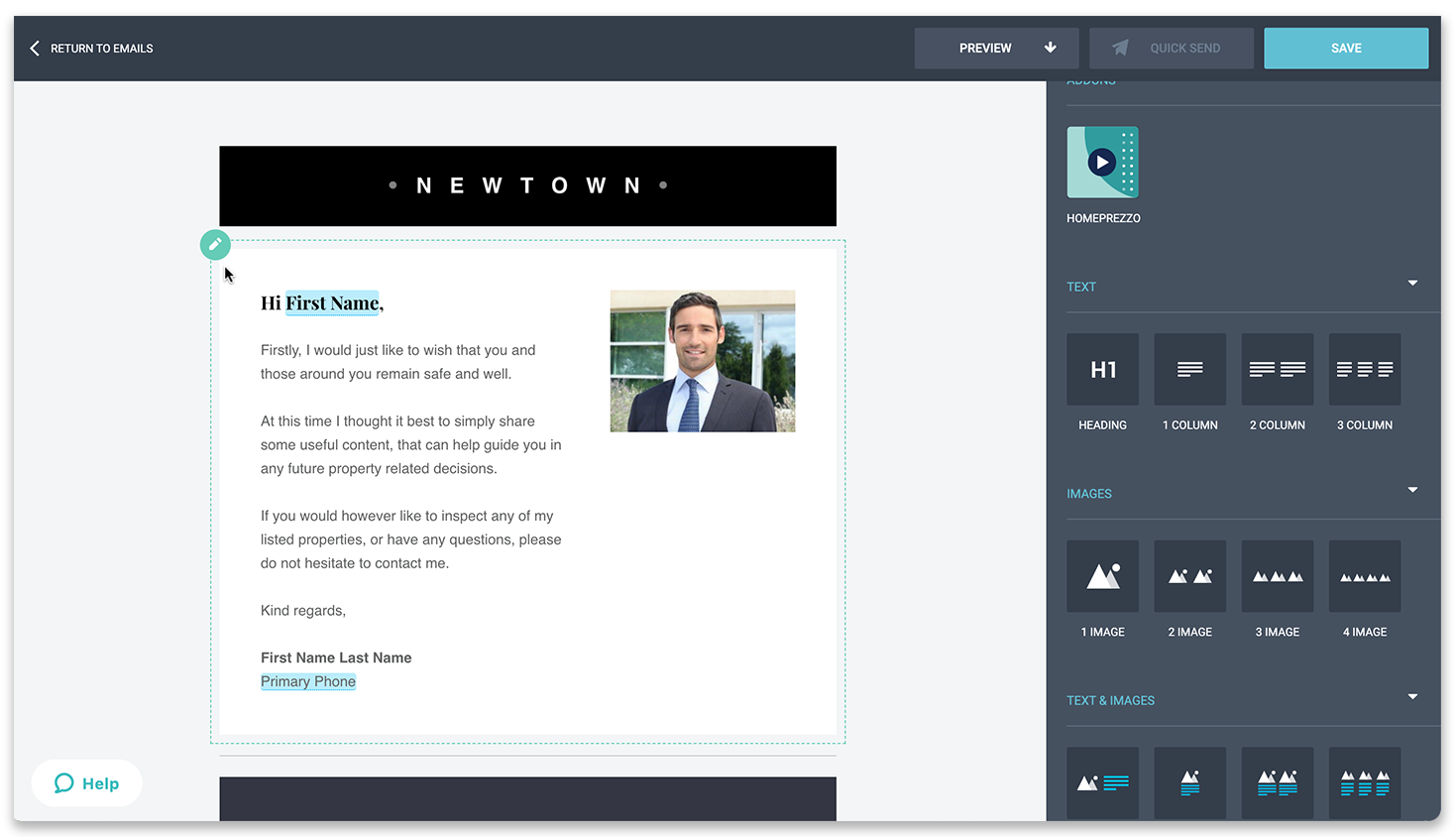Screen dimensions: 1456x837
Task: Add the HomePrezzo addon block
Action: point(1102,163)
